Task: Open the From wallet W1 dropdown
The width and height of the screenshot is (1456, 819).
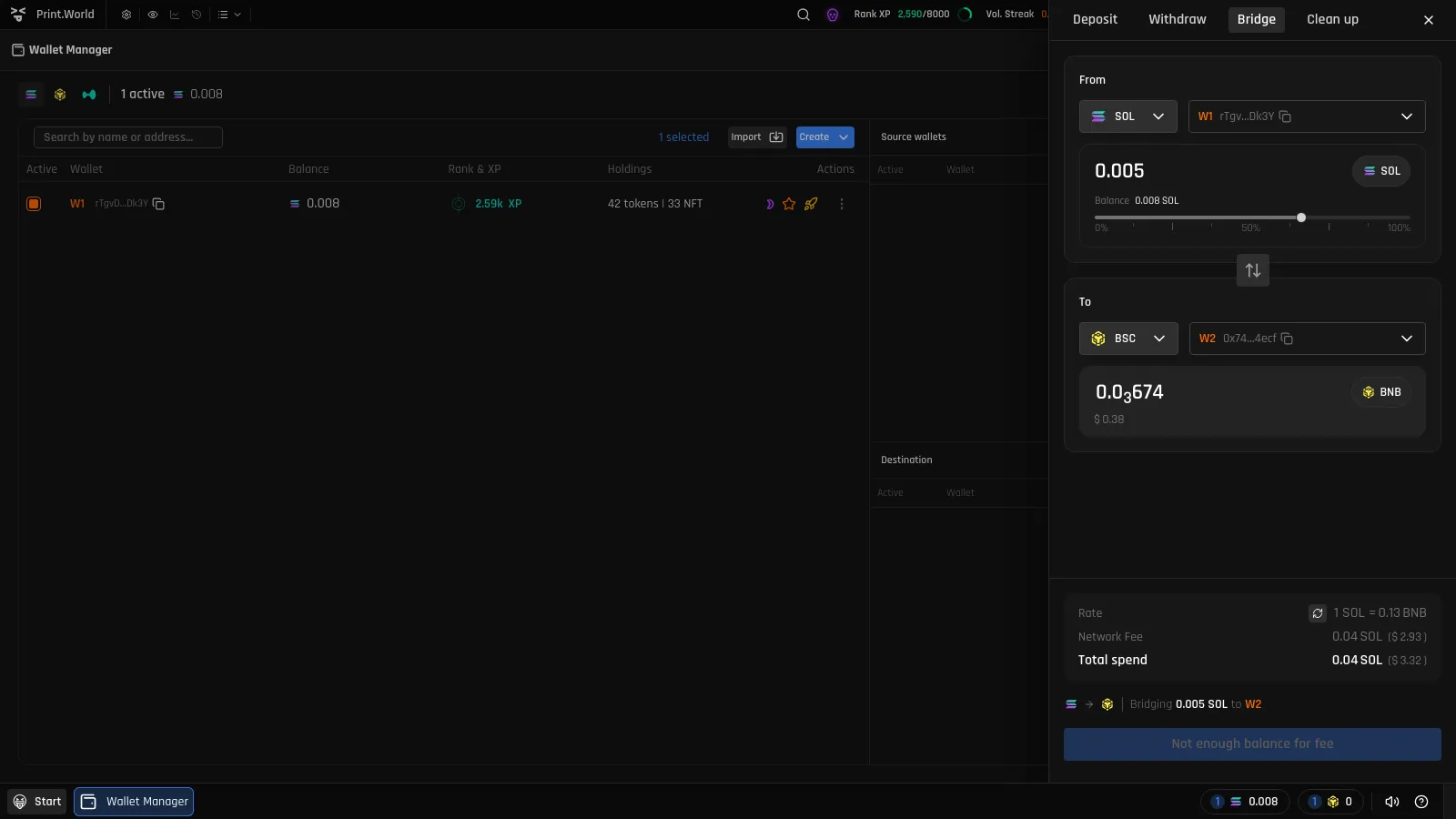Action: pos(1307,116)
